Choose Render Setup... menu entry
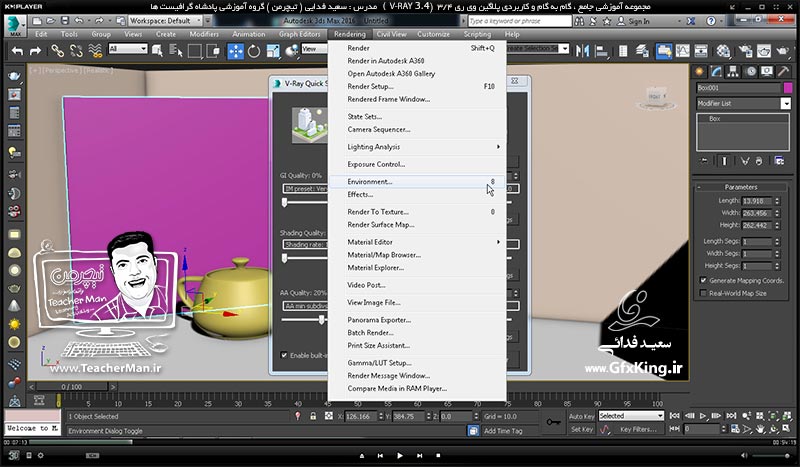800x467 pixels. 417,86
